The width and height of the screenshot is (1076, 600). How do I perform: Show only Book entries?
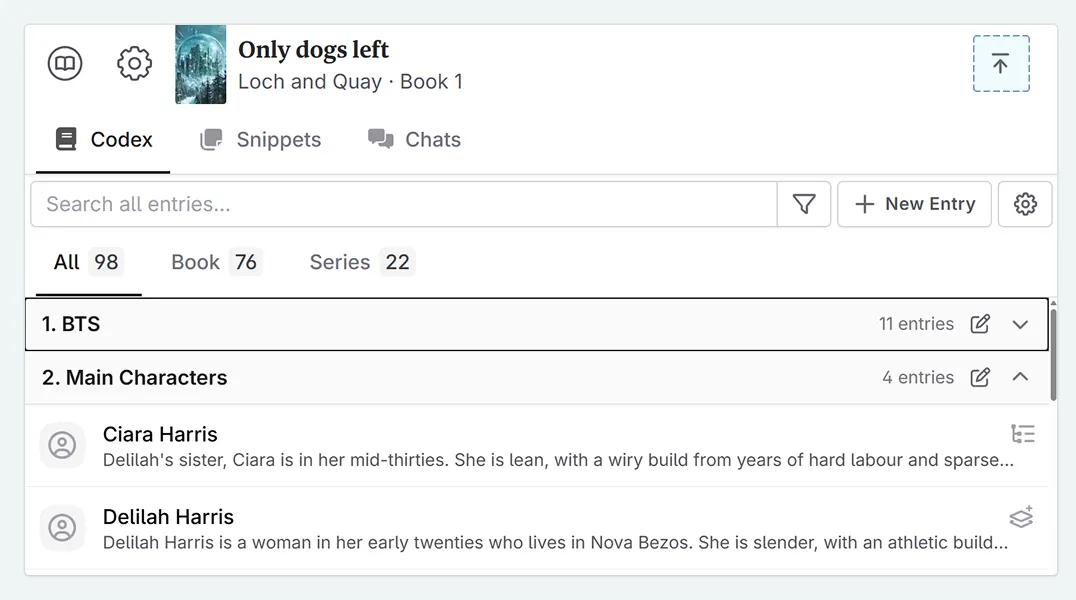[214, 262]
